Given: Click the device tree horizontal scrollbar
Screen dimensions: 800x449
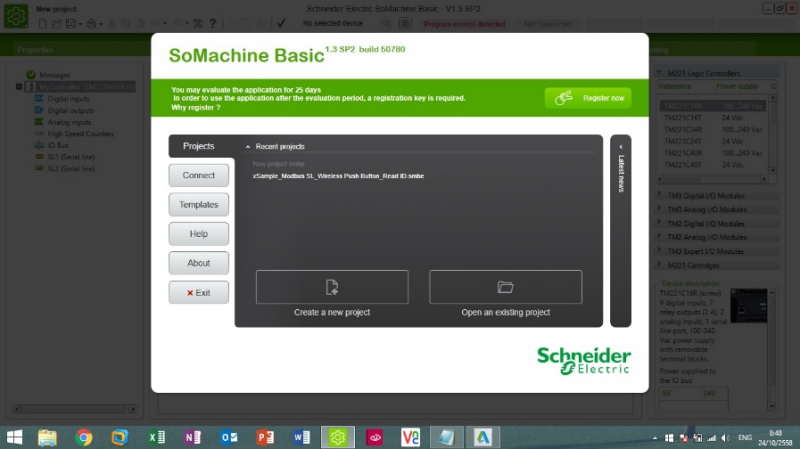Looking at the screenshot, I should (74, 409).
